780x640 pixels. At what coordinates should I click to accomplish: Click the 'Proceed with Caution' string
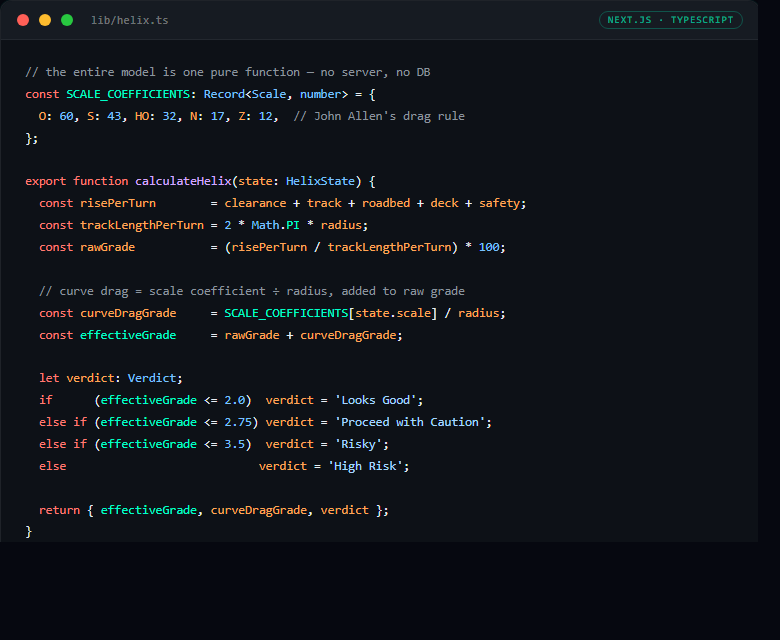410,422
